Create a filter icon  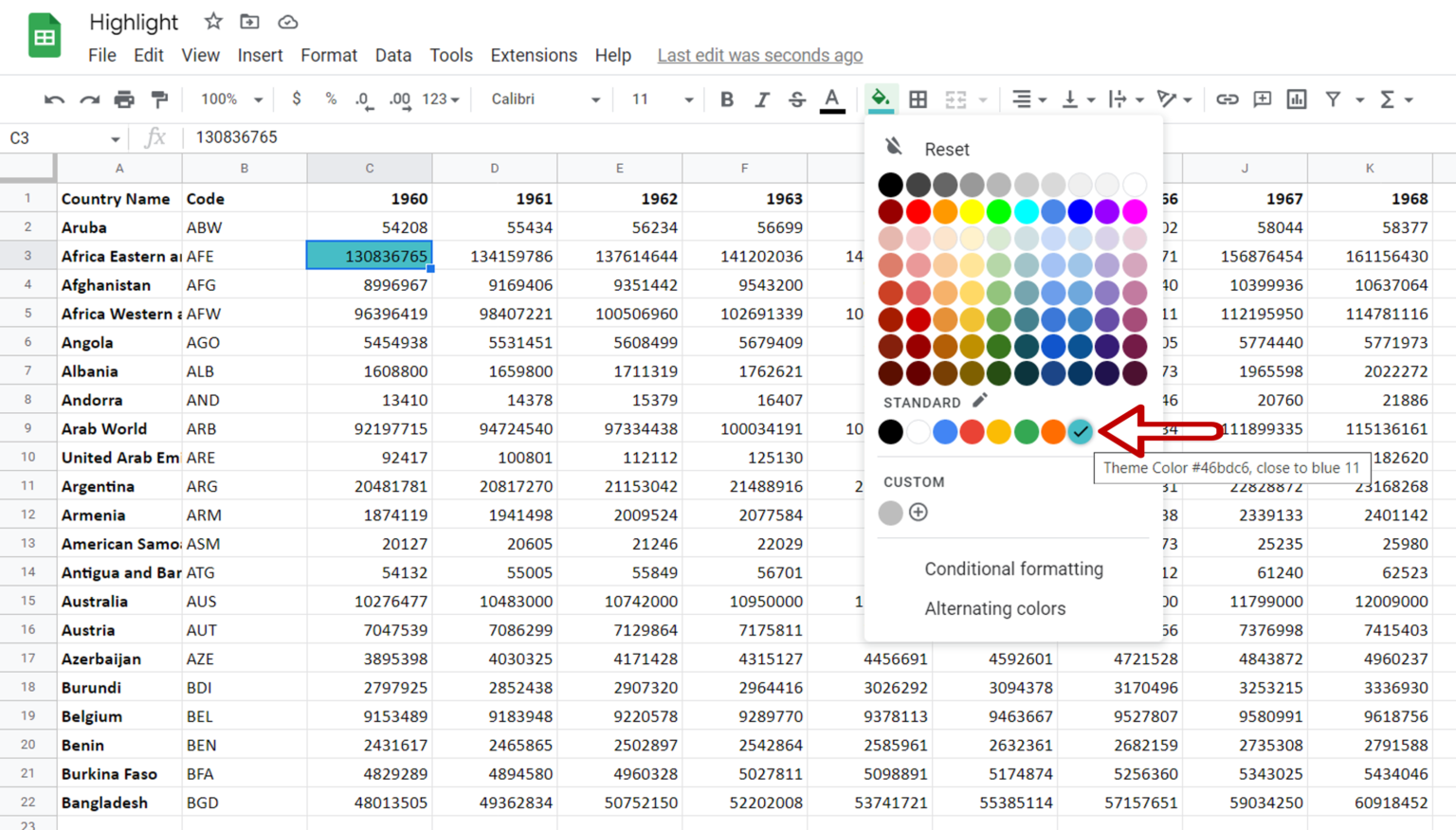(1333, 99)
